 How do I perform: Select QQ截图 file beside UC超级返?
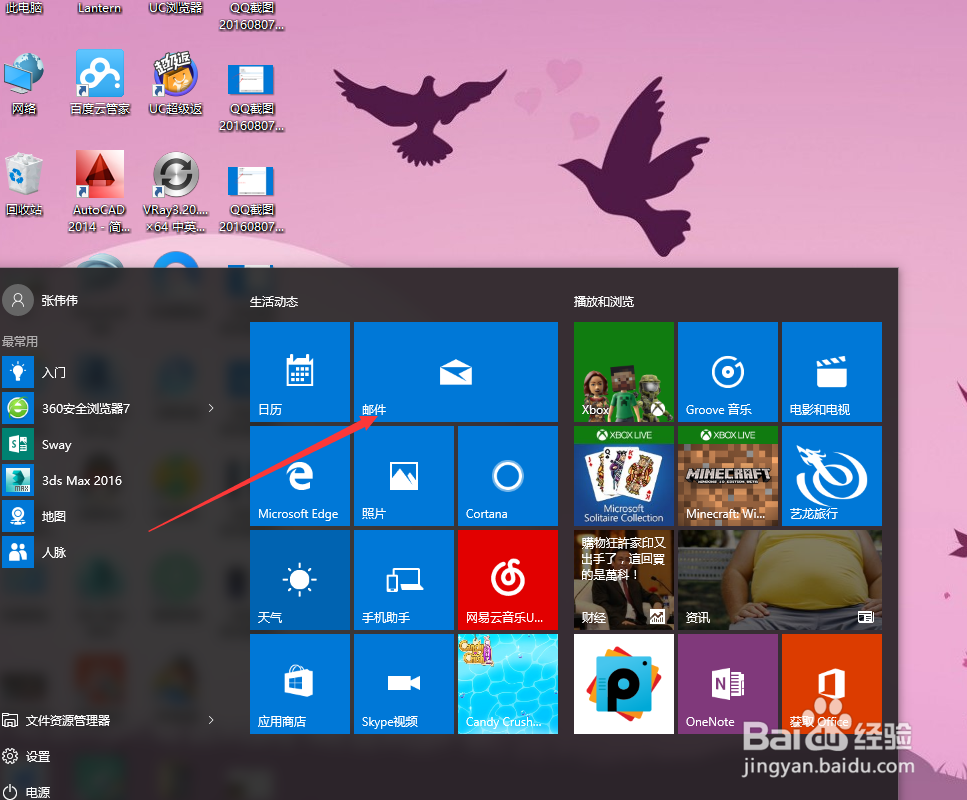click(x=251, y=97)
